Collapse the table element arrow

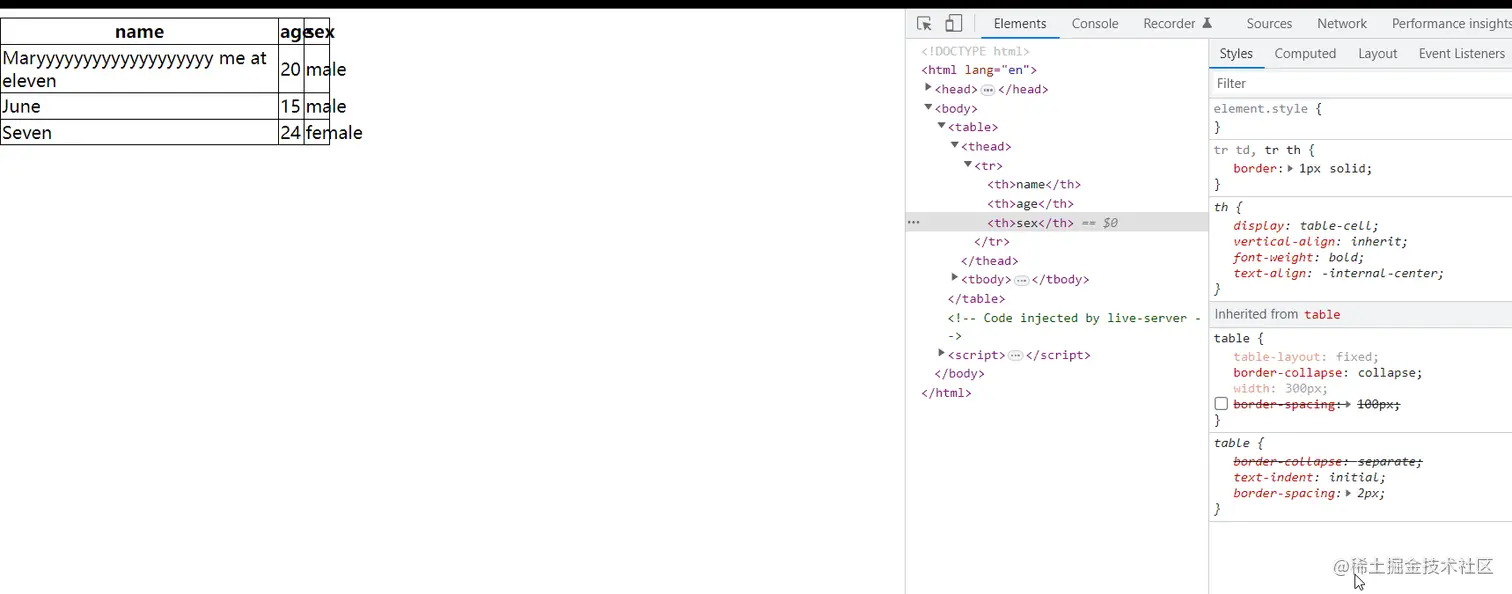pyautogui.click(x=941, y=126)
